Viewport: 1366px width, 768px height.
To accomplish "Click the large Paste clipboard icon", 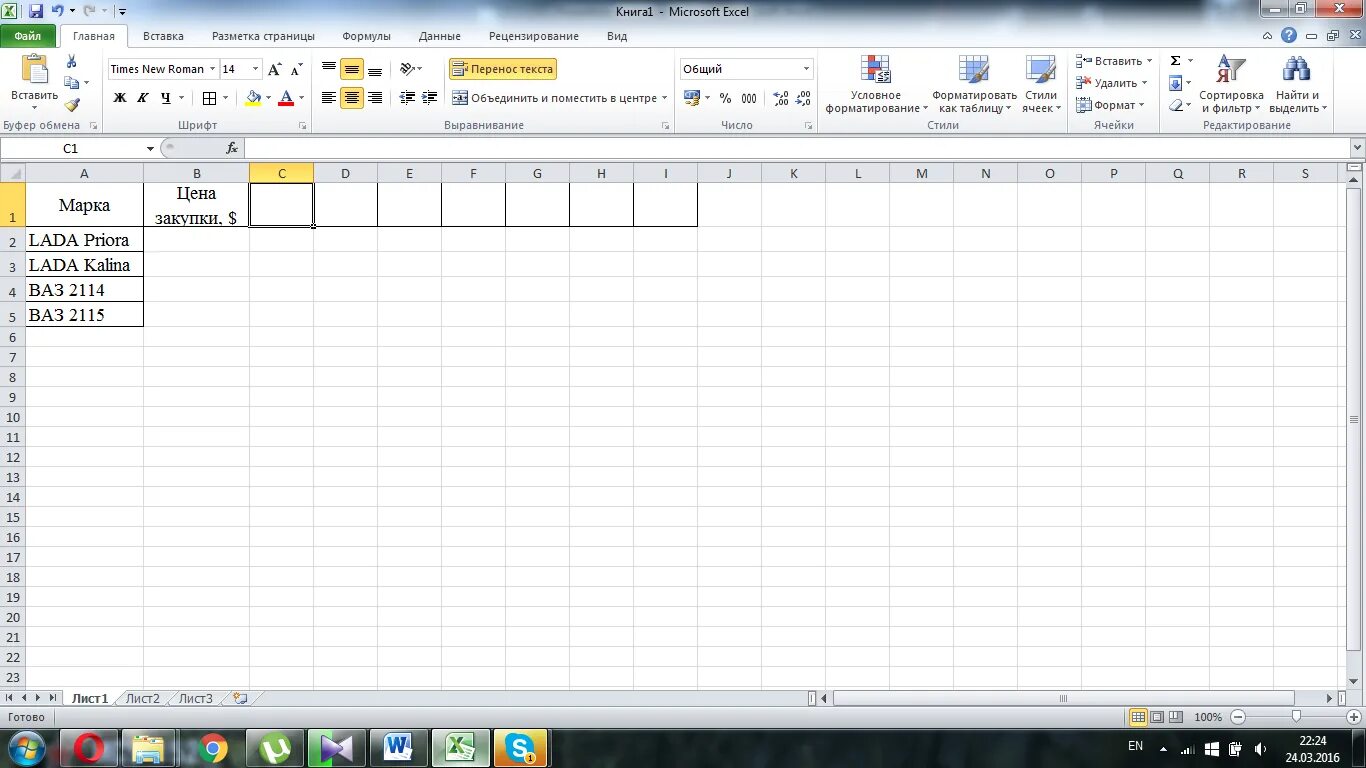I will (35, 69).
